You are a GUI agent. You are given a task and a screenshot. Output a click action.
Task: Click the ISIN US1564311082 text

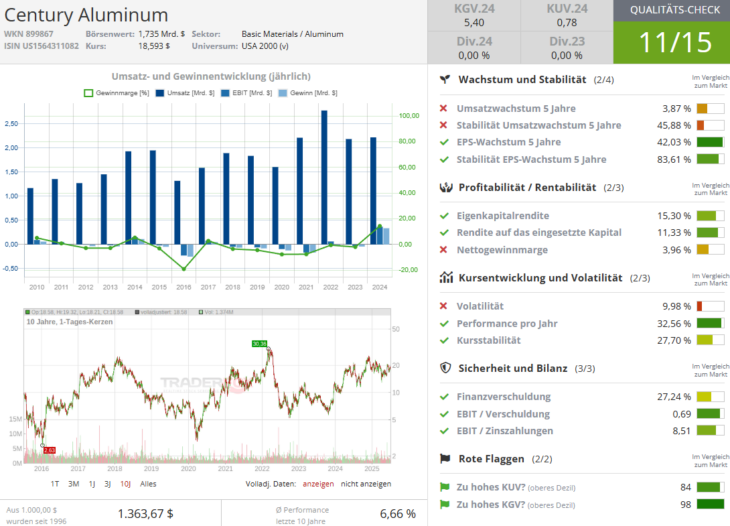[x=41, y=46]
